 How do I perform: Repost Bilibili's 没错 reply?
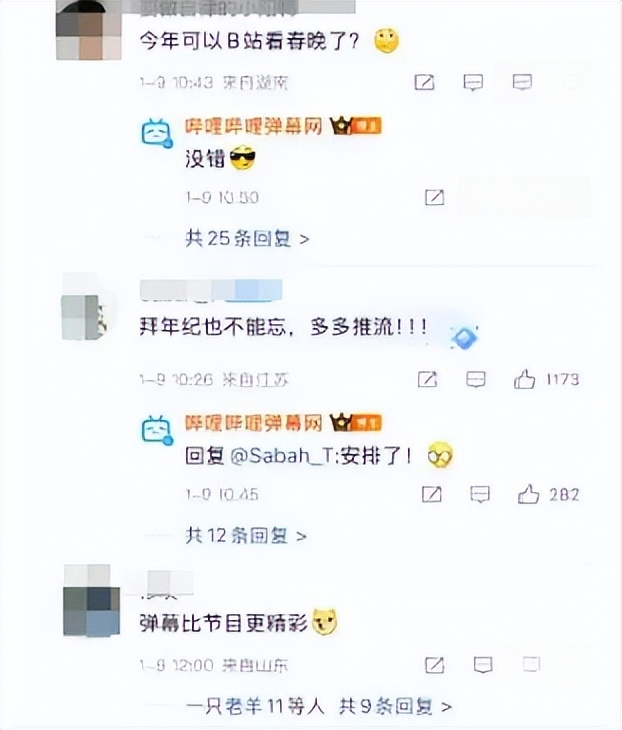tap(434, 197)
